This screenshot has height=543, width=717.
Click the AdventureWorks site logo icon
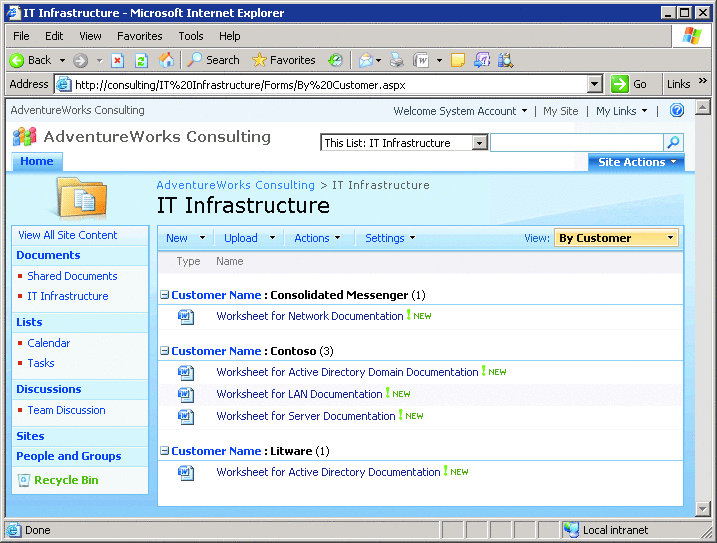coord(25,136)
